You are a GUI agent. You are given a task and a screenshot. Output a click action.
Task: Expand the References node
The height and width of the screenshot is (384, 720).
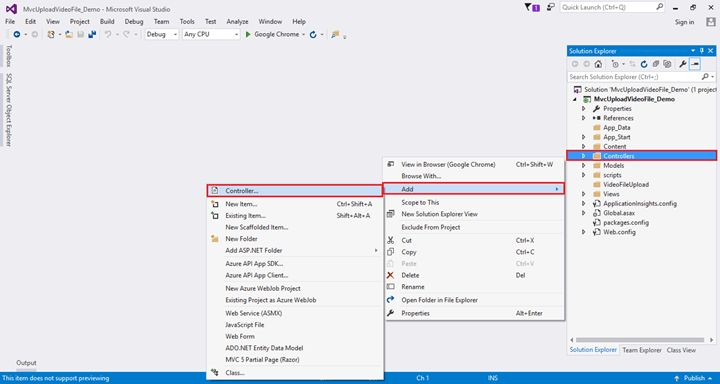pos(584,118)
